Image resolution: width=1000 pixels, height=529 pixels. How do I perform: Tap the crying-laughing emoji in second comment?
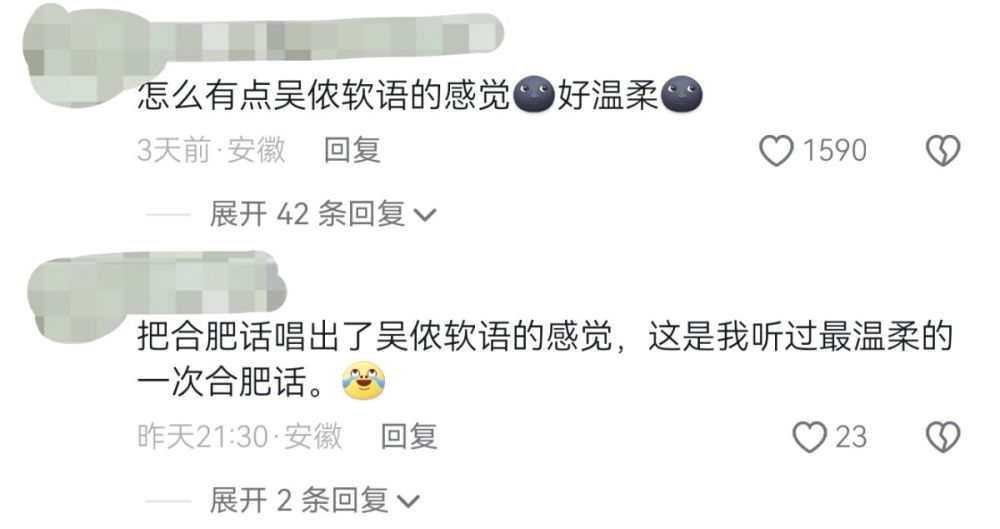click(364, 380)
